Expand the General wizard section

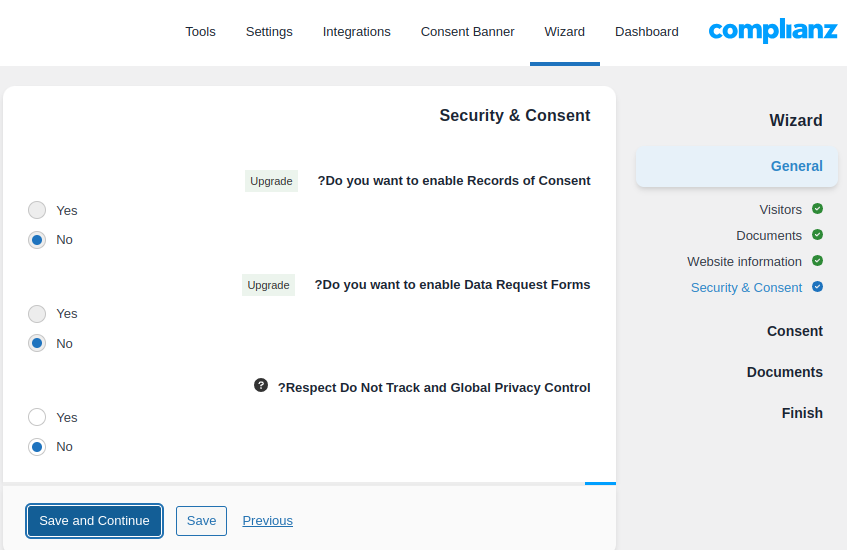(x=796, y=166)
